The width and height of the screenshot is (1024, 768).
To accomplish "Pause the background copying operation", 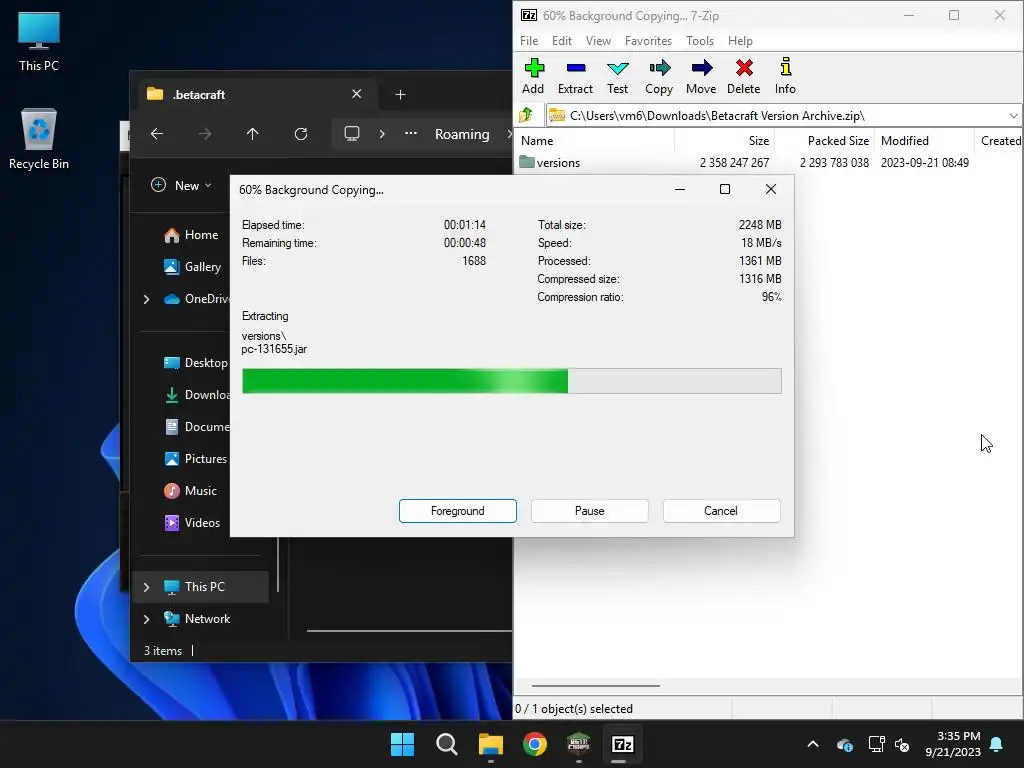I will 590,511.
